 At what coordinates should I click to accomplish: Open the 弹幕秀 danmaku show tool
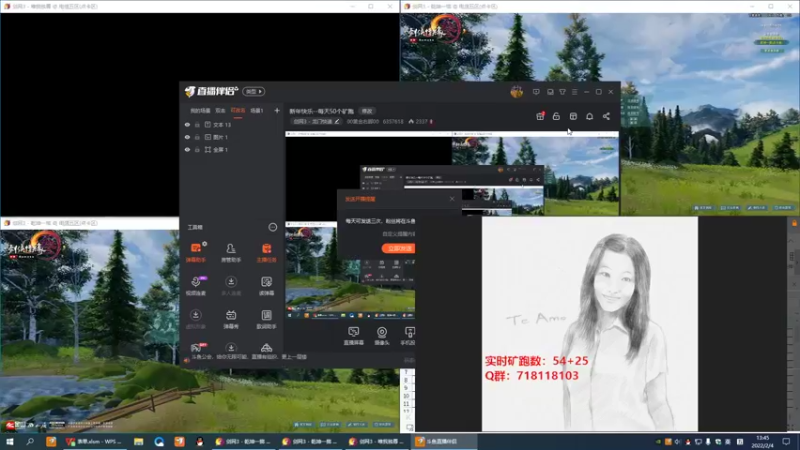tap(231, 319)
